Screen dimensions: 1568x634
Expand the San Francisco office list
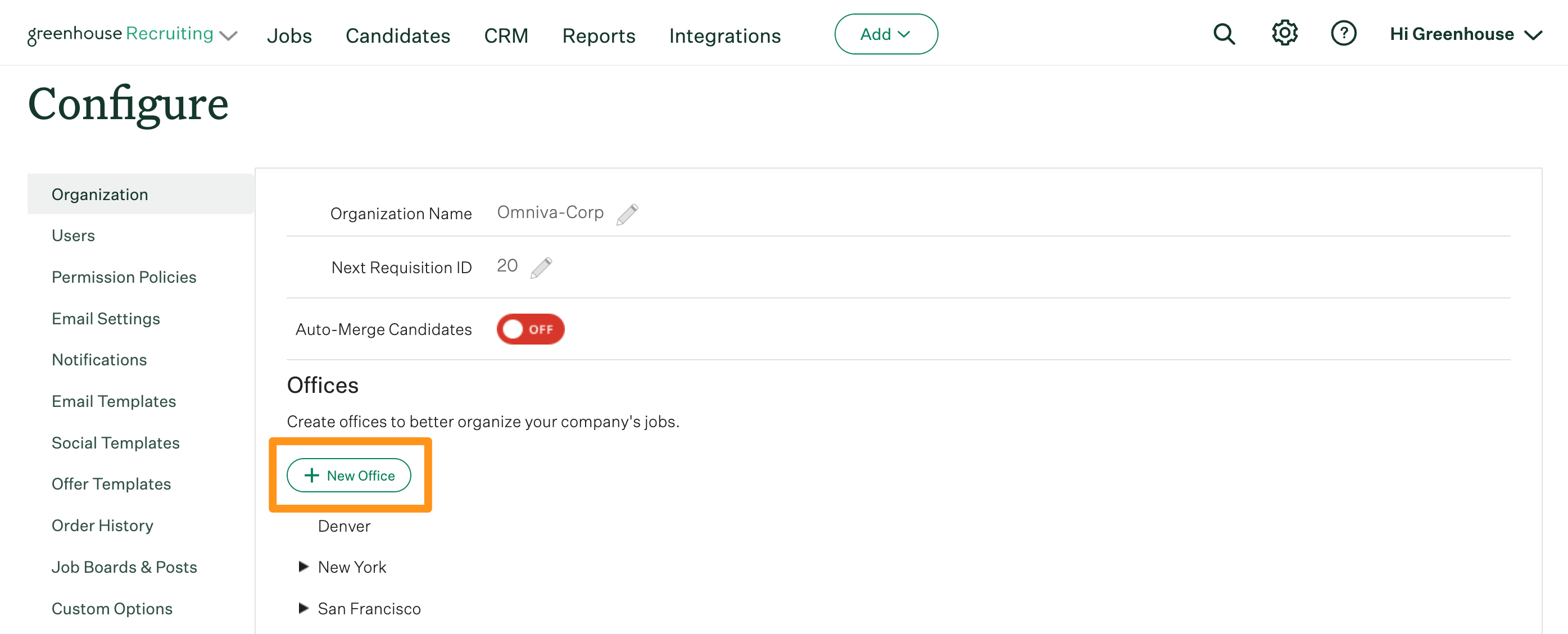(303, 608)
